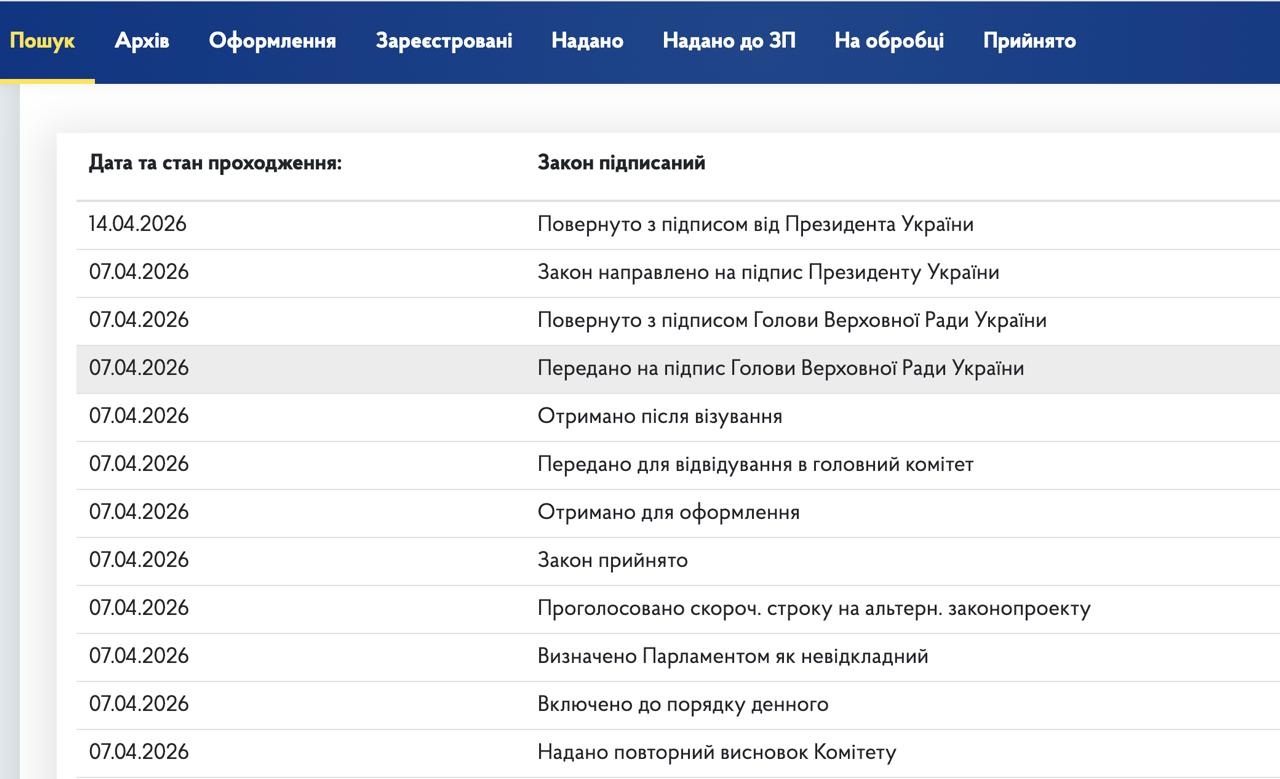Switch to the Архів tab
This screenshot has width=1280, height=779.
[142, 41]
